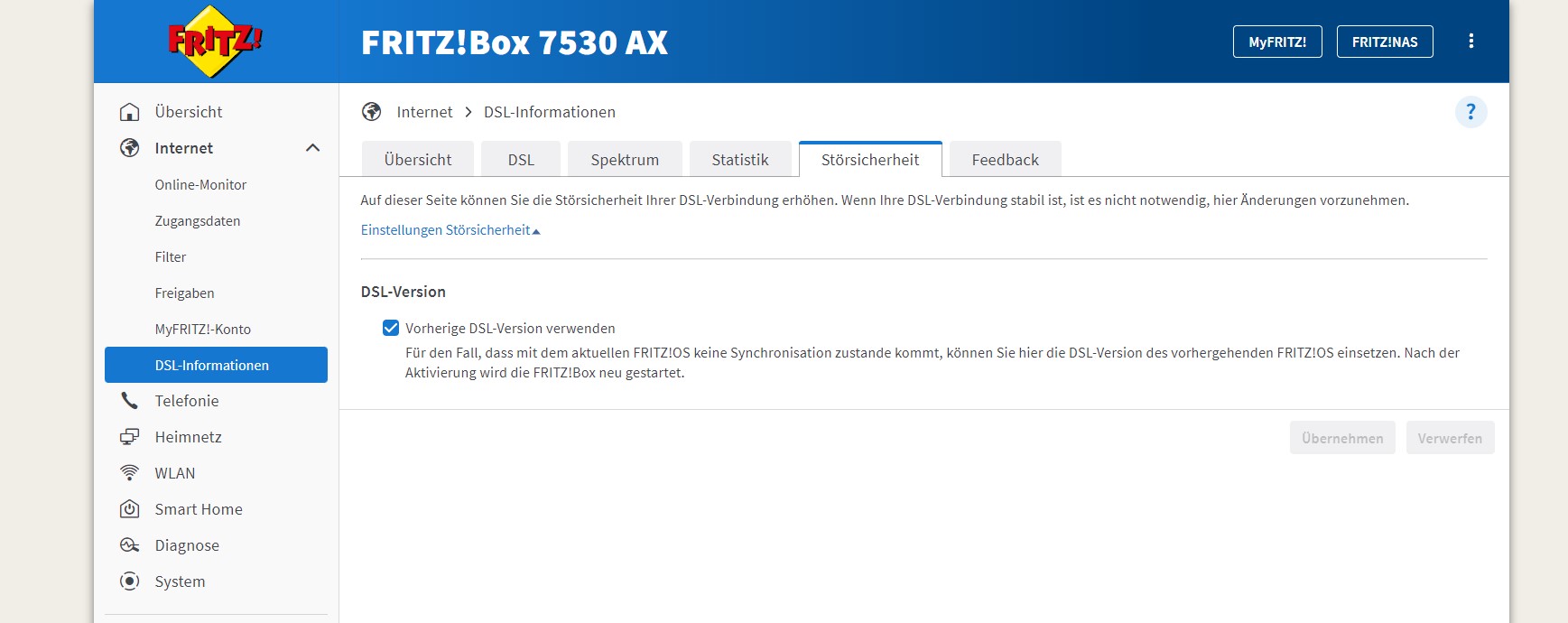This screenshot has width=1568, height=623.
Task: Click Internet in the breadcrumb
Action: 424,112
